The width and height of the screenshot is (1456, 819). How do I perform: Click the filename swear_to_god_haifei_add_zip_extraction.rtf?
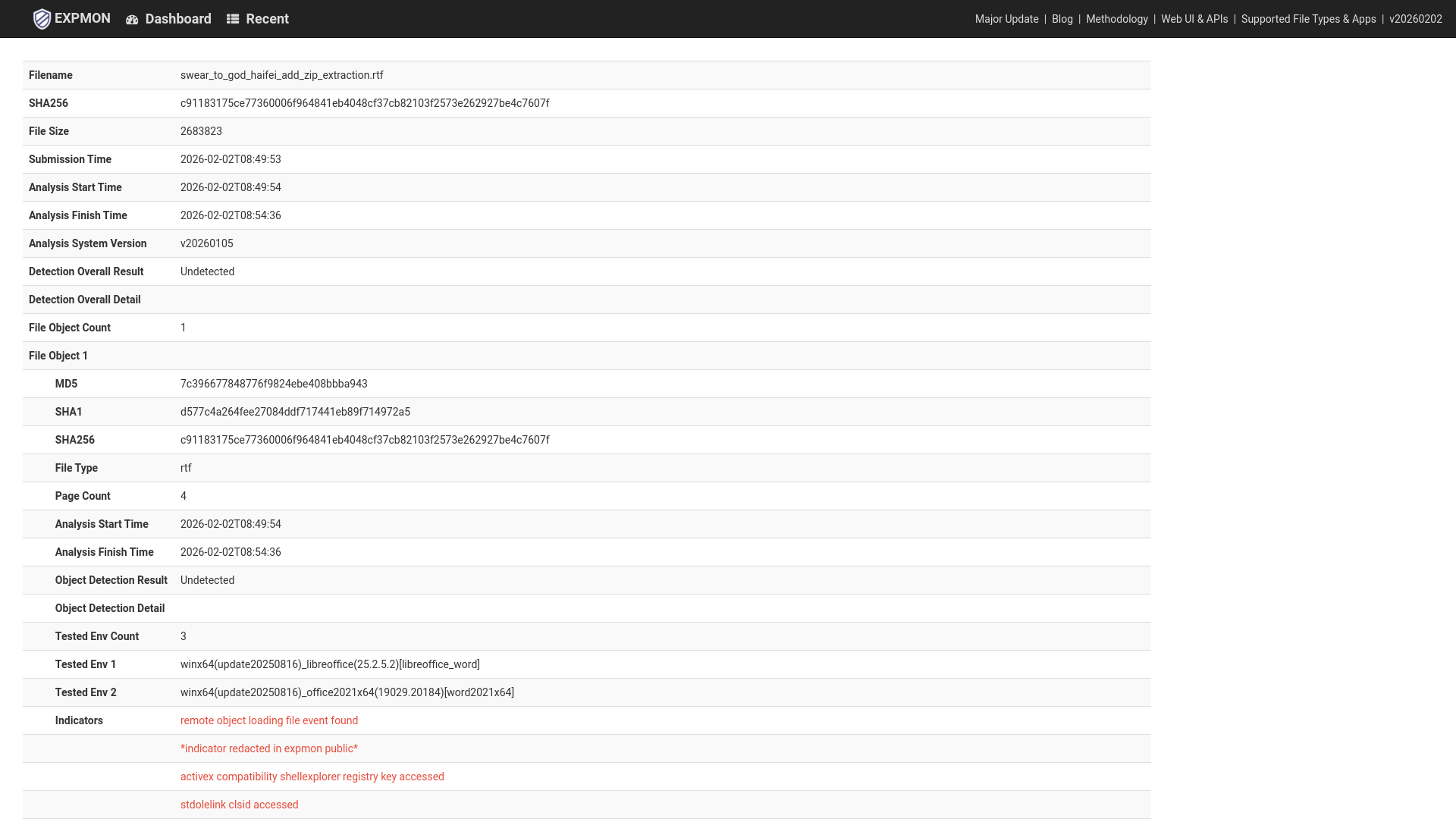click(x=281, y=75)
